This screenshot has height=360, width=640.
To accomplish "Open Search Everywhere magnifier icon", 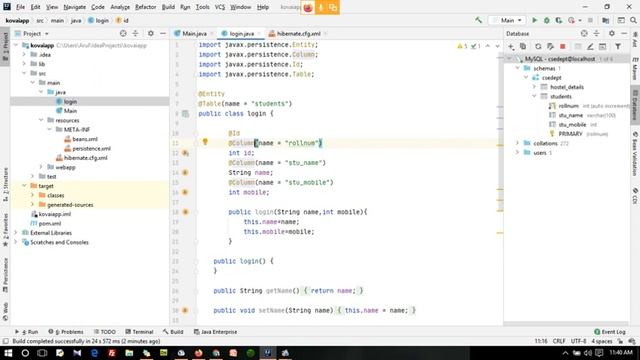I will click(633, 20).
